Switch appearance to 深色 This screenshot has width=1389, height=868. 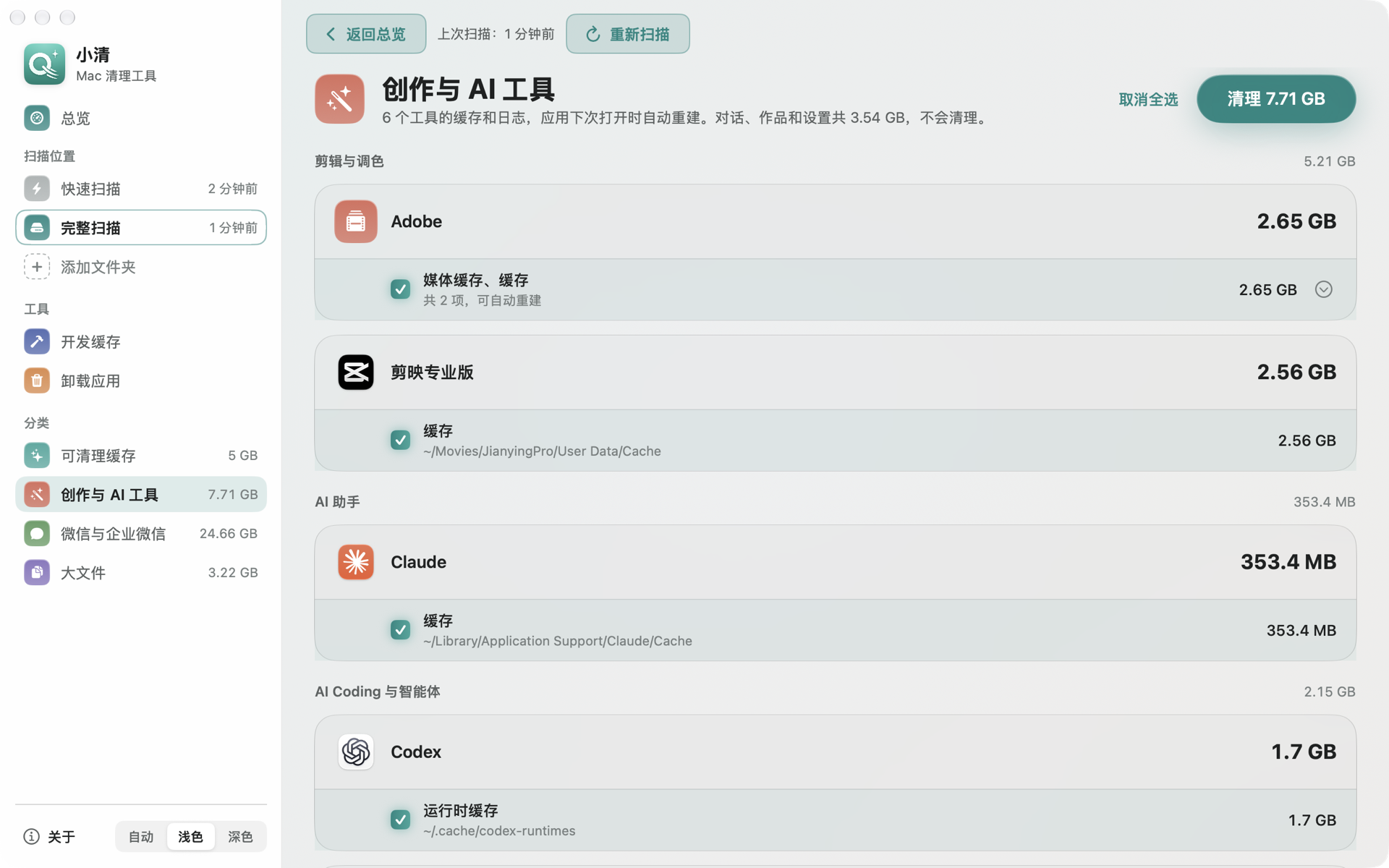pyautogui.click(x=240, y=837)
